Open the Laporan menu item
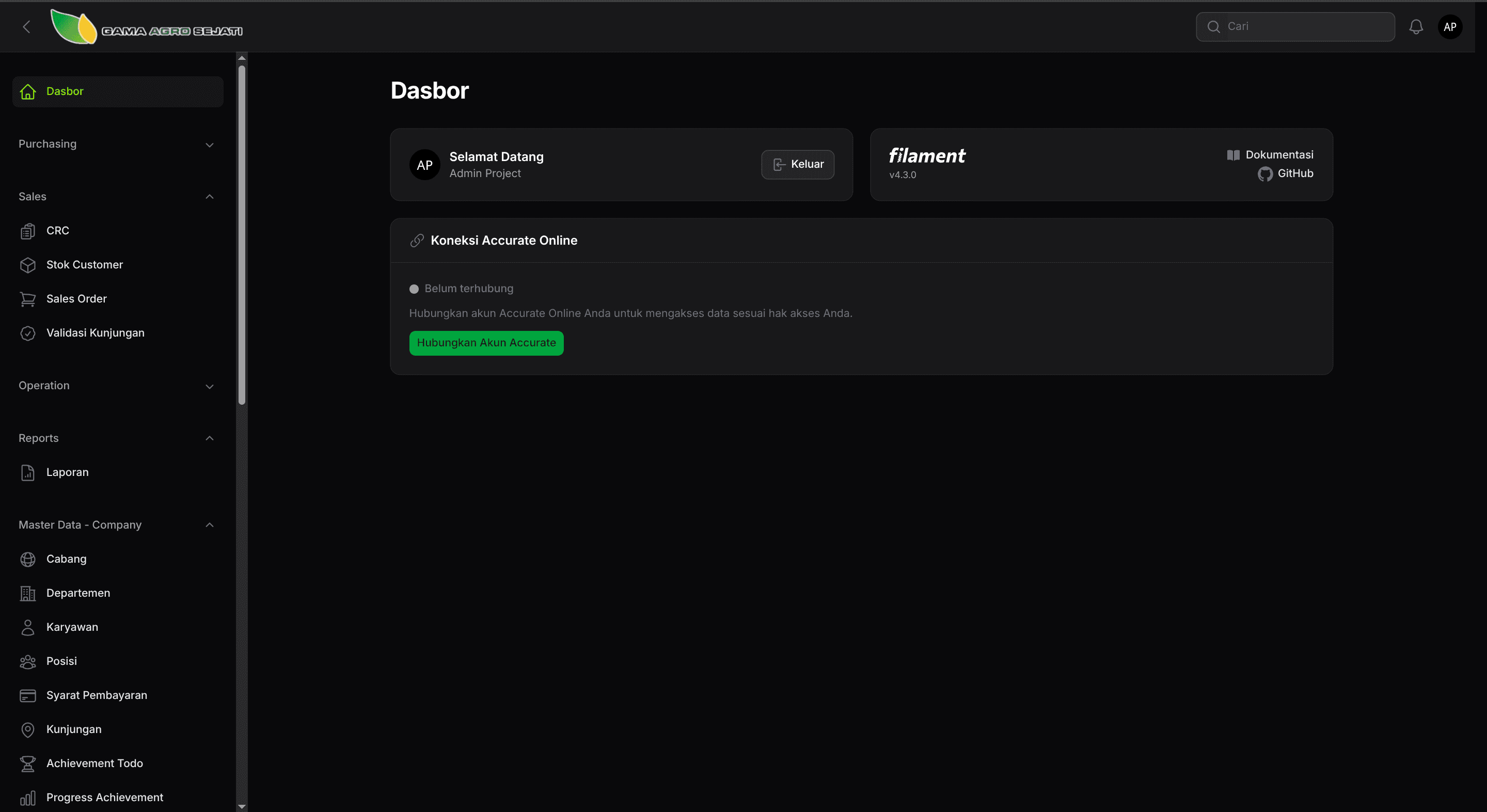Viewport: 1487px width, 812px height. click(x=67, y=473)
